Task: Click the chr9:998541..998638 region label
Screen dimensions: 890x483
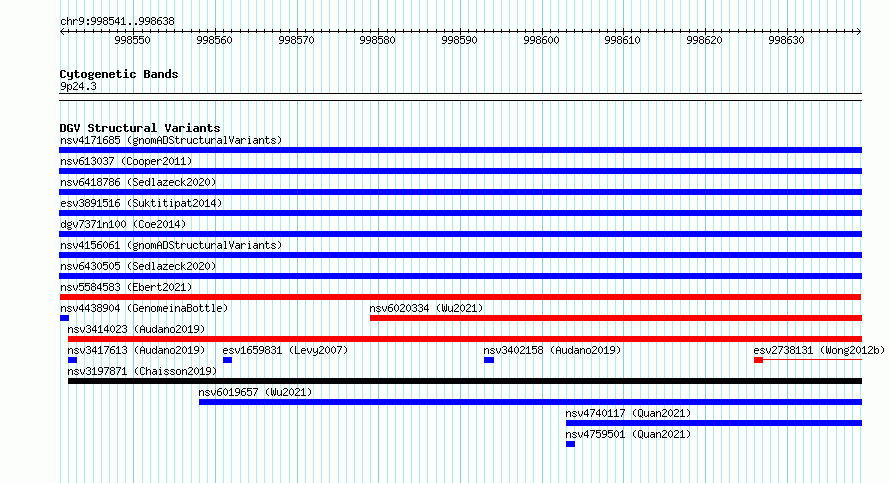Action: tap(117, 21)
